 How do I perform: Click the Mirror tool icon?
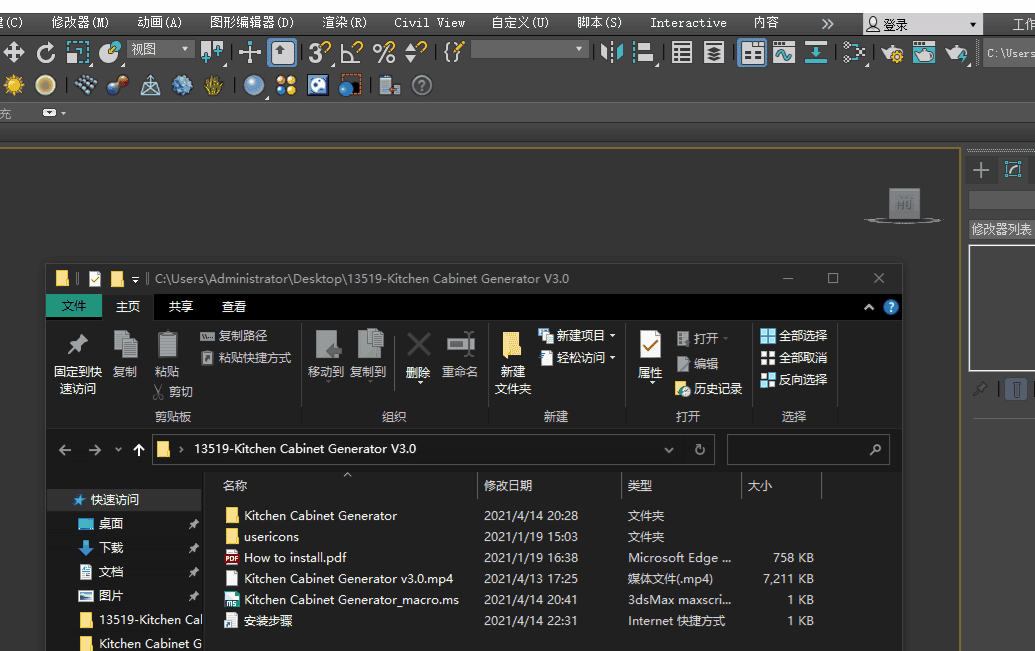tap(611, 52)
